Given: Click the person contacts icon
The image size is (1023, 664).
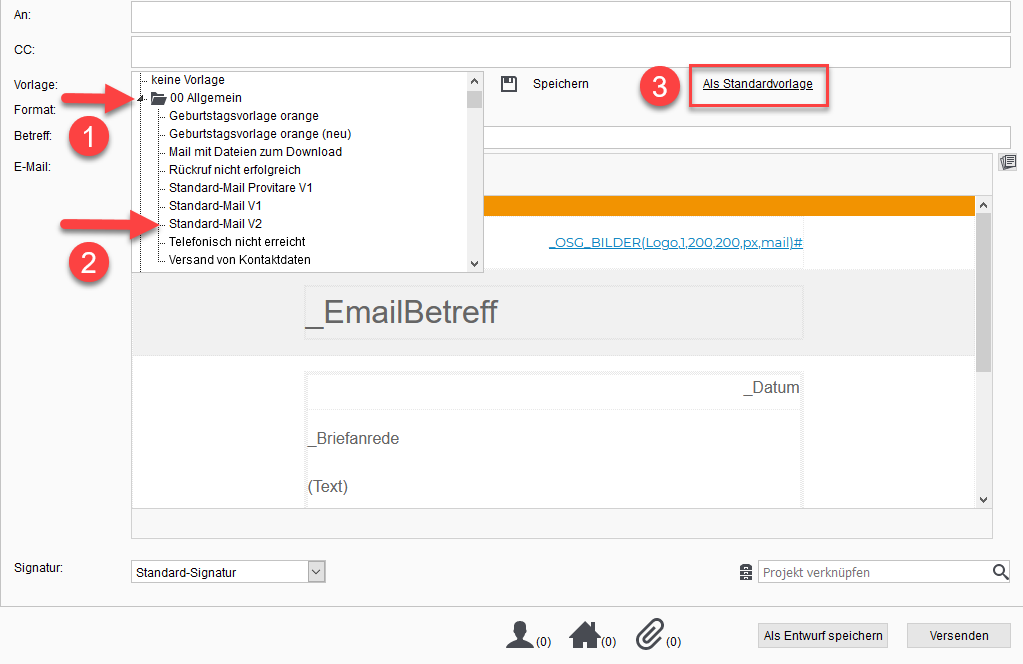Looking at the screenshot, I should pos(519,635).
